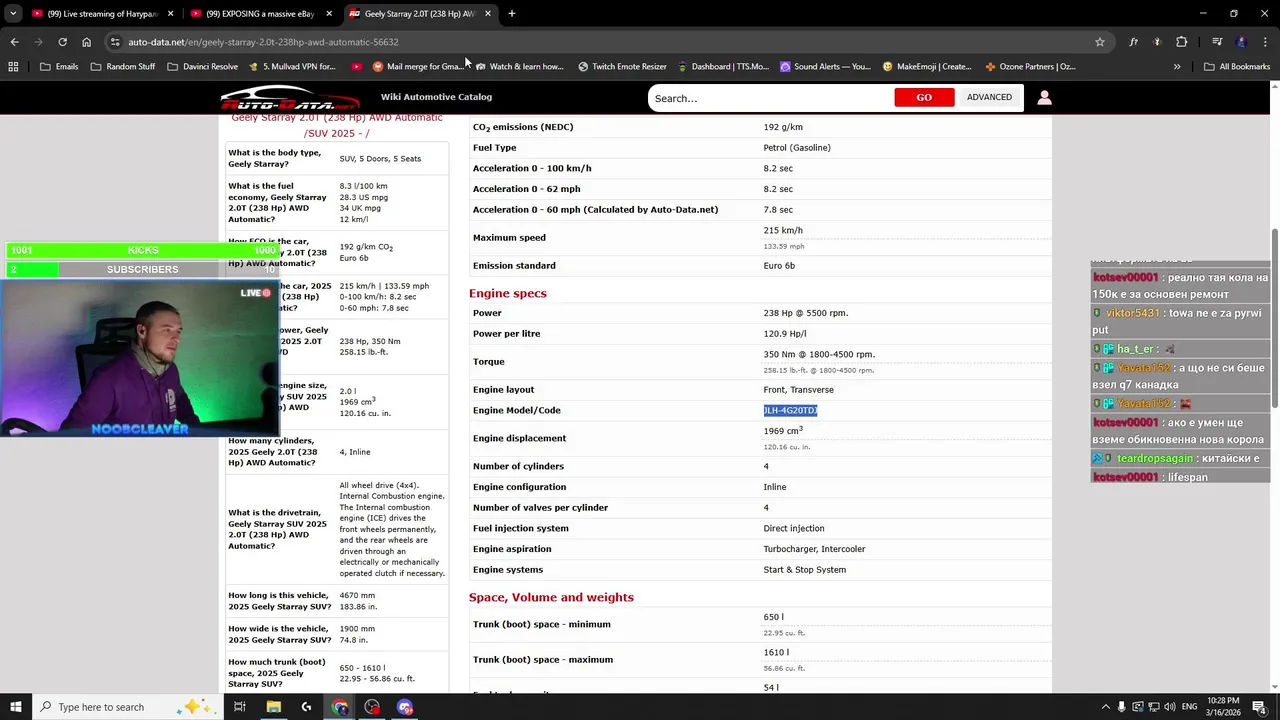
Task: Open the bookmarks bar apps grid
Action: point(13,67)
